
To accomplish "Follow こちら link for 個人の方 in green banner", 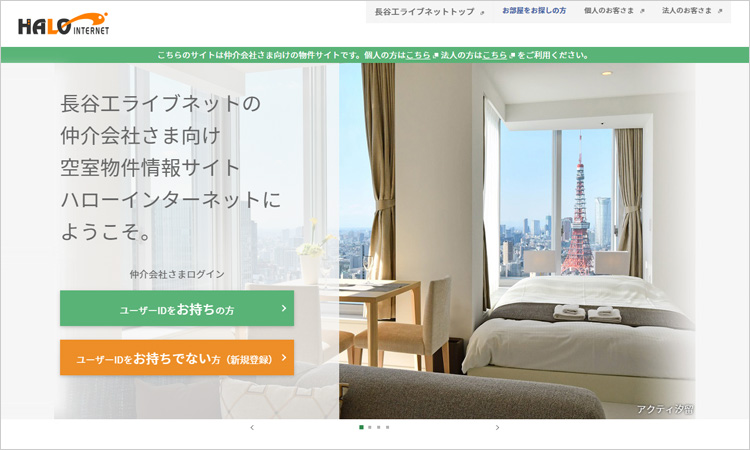I will [418, 55].
